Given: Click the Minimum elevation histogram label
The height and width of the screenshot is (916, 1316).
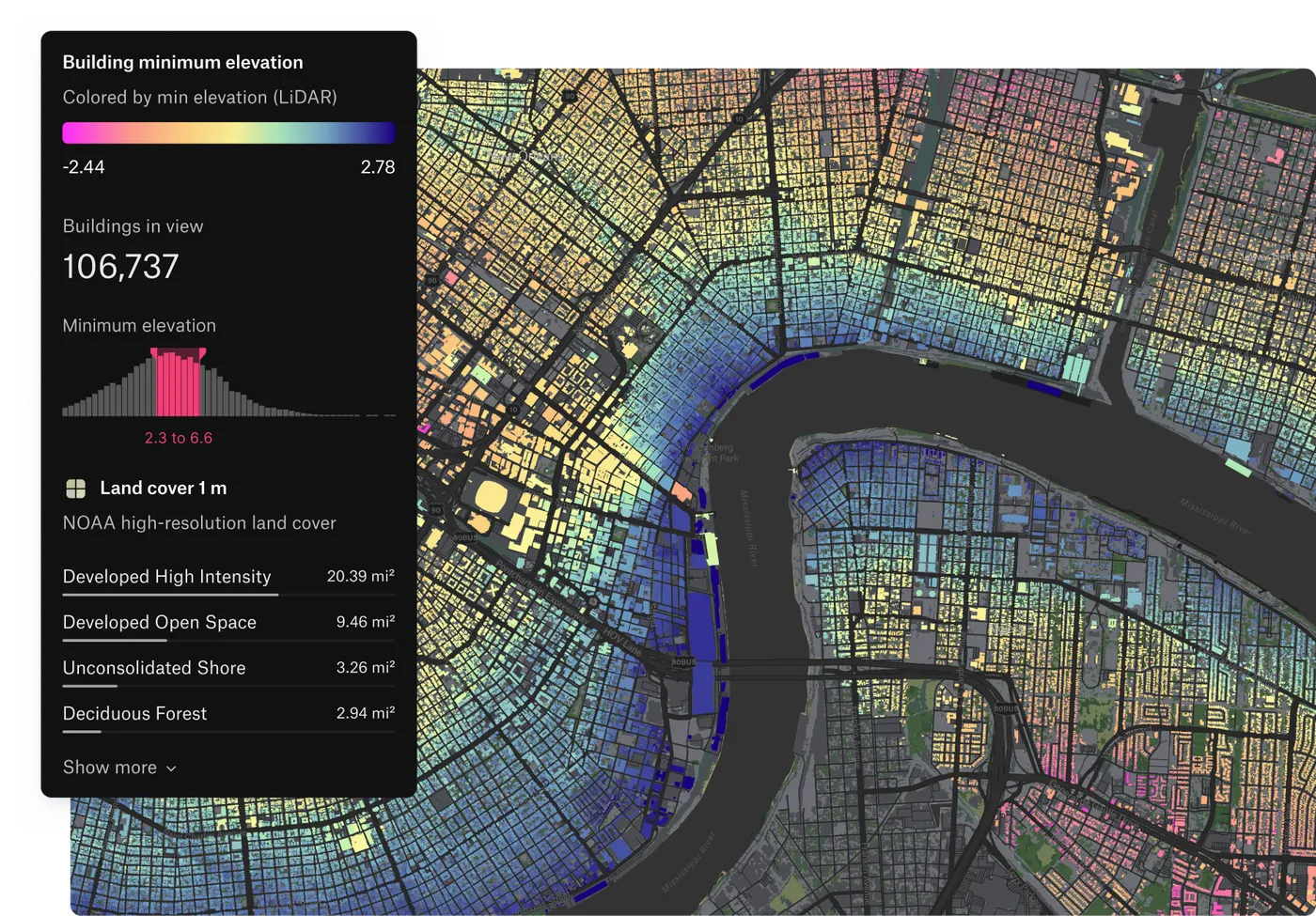Looking at the screenshot, I should [139, 326].
